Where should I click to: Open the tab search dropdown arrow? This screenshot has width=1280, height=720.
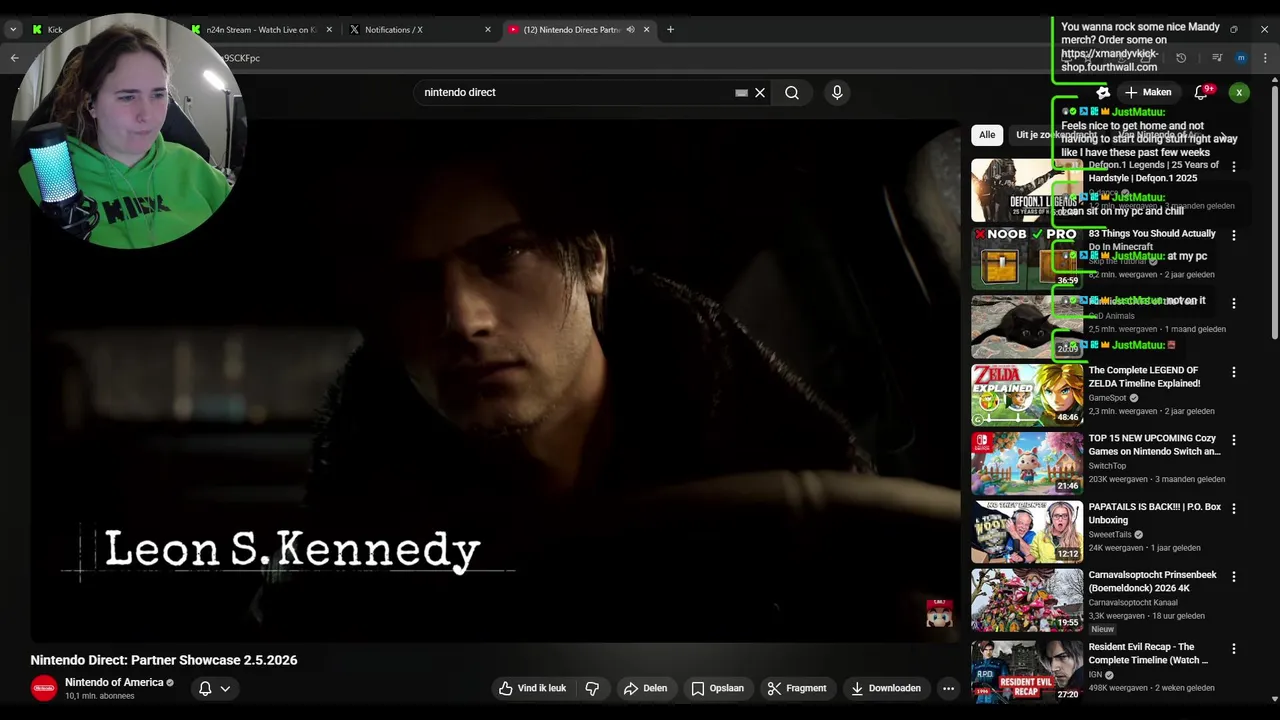click(13, 29)
